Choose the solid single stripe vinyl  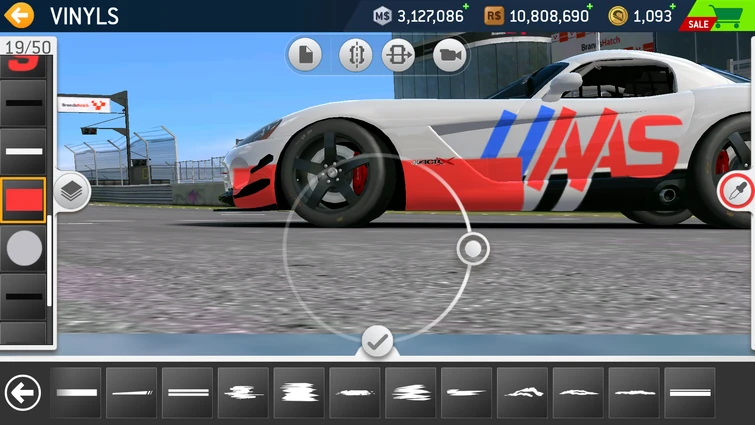(76, 393)
